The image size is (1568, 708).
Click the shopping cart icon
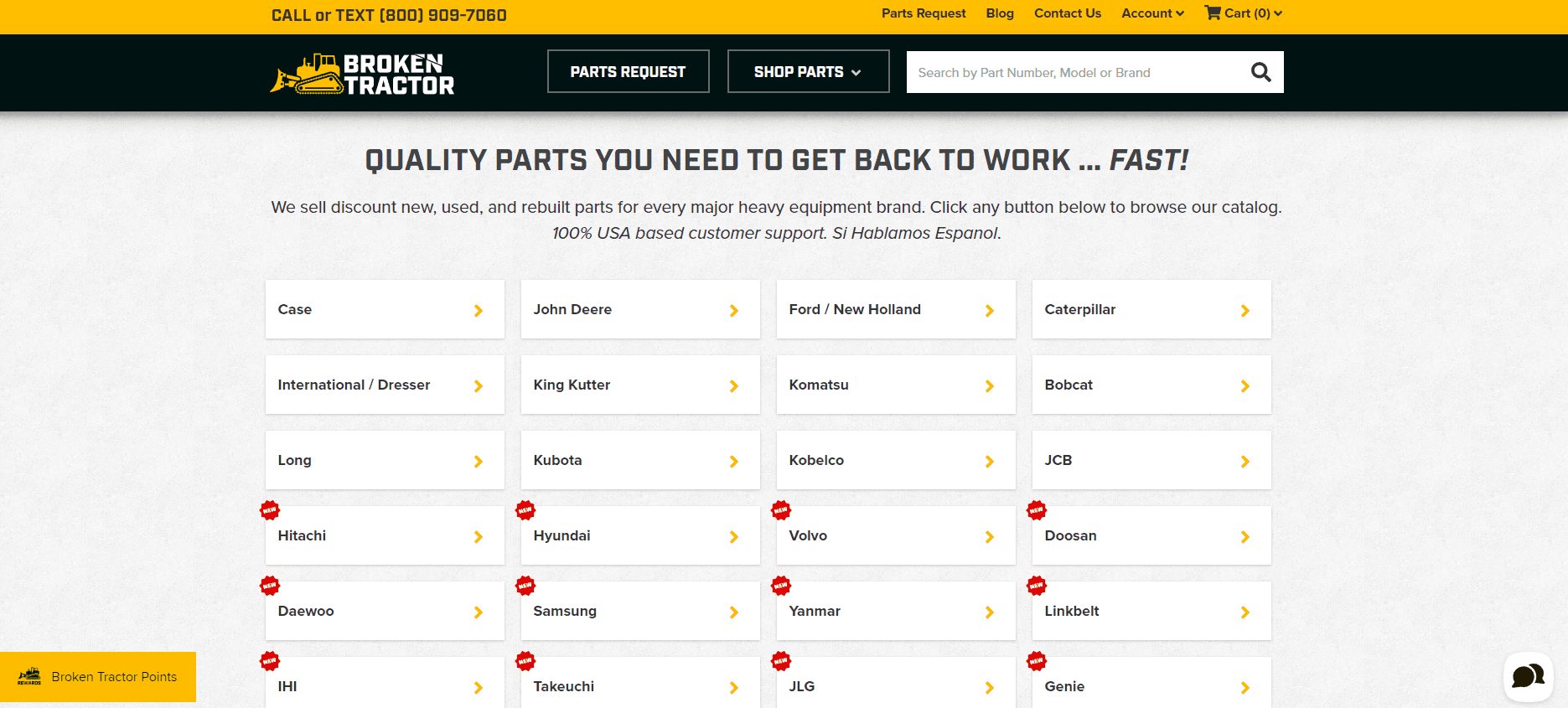click(1212, 13)
